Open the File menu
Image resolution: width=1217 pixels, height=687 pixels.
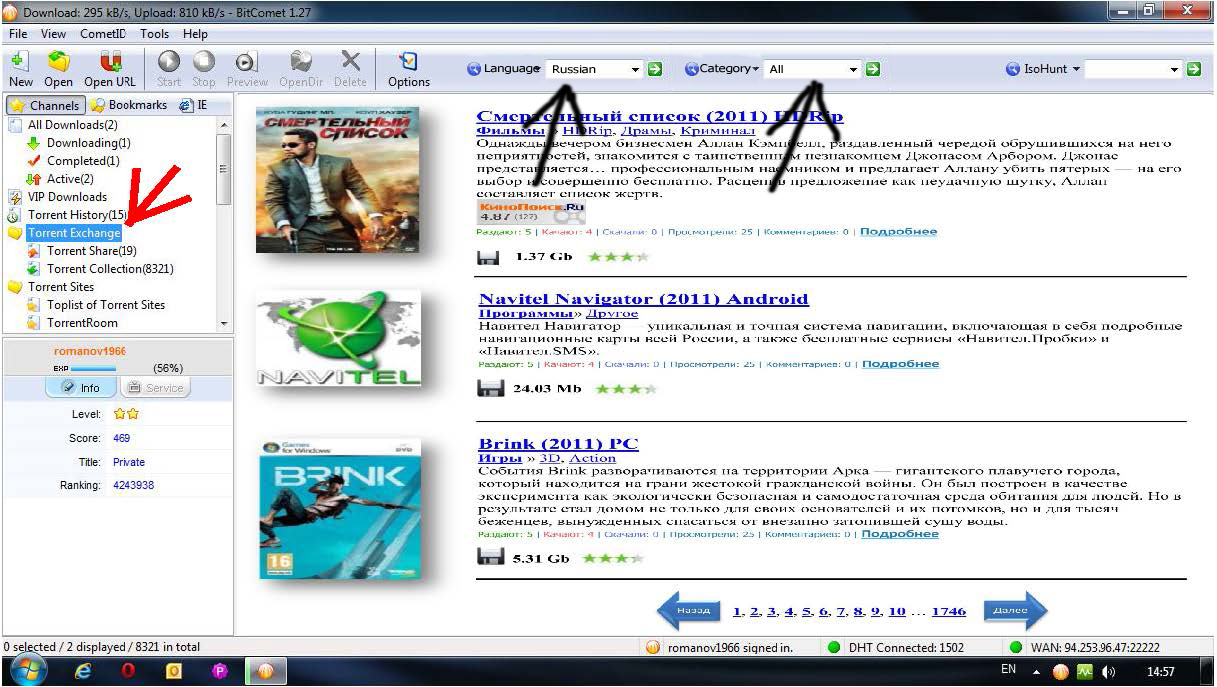(18, 34)
